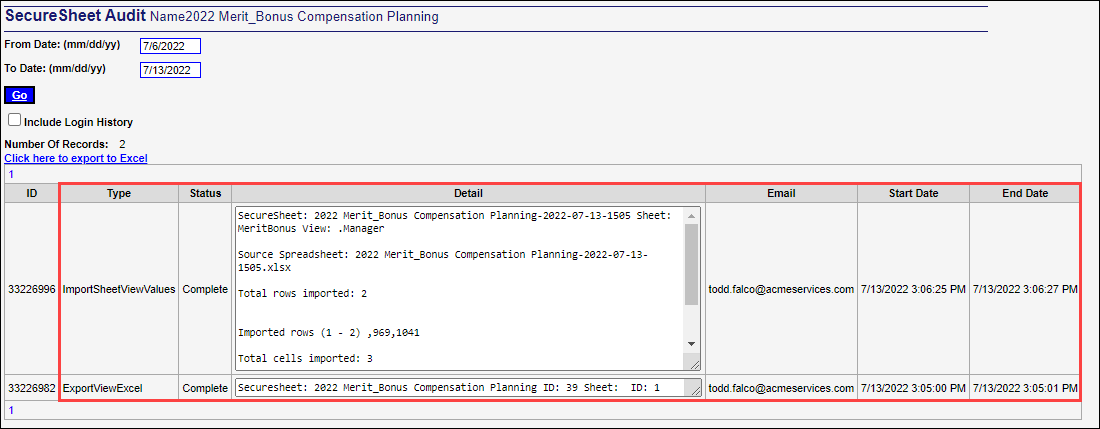Click the scroll down arrow in the Detail box

coord(692,344)
